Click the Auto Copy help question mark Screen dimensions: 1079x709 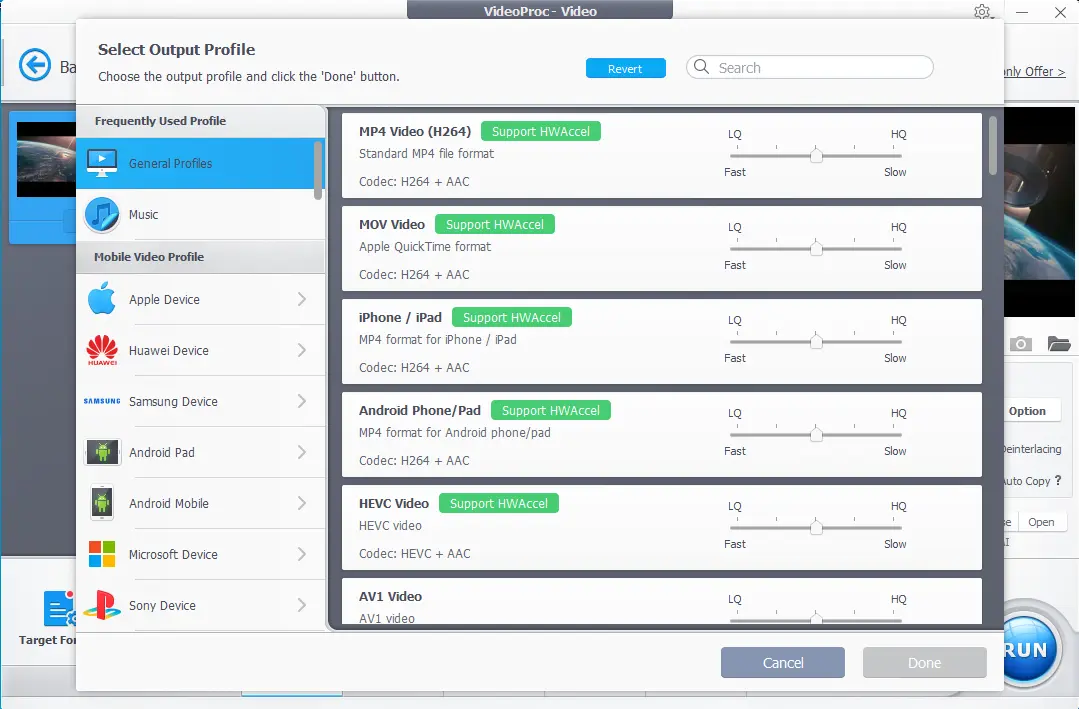point(1058,480)
